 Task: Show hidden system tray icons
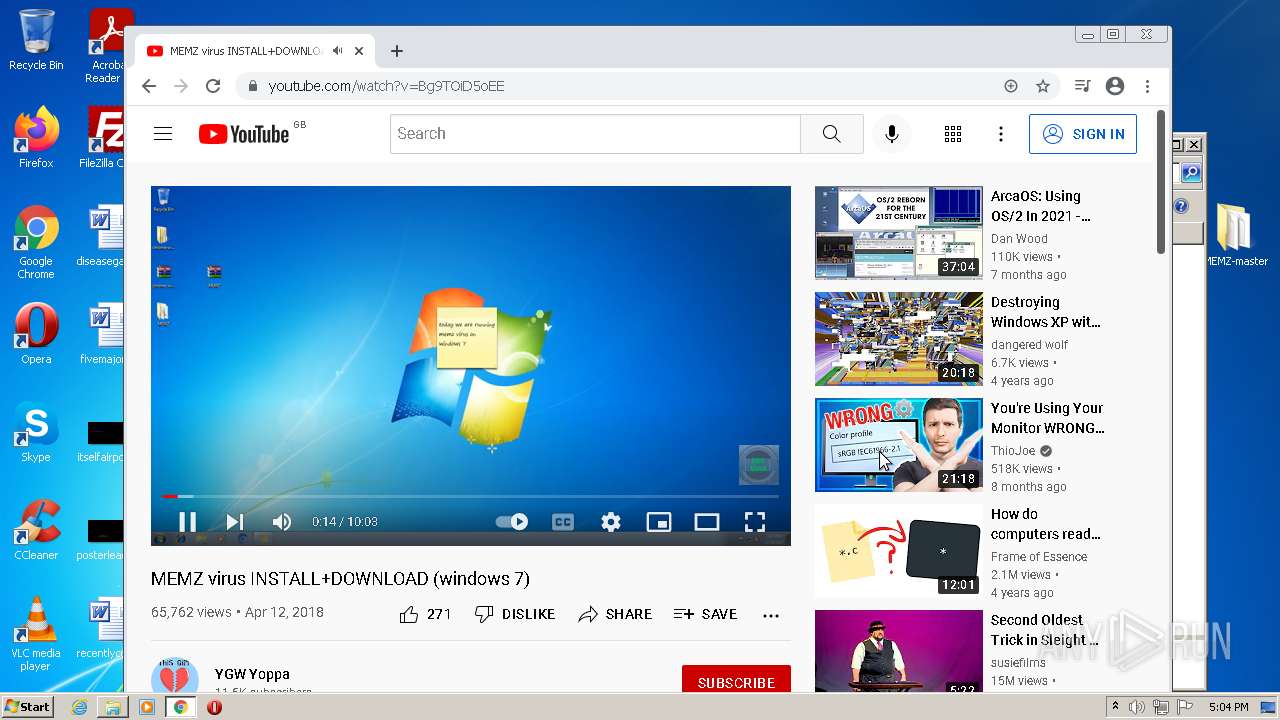(x=1116, y=707)
